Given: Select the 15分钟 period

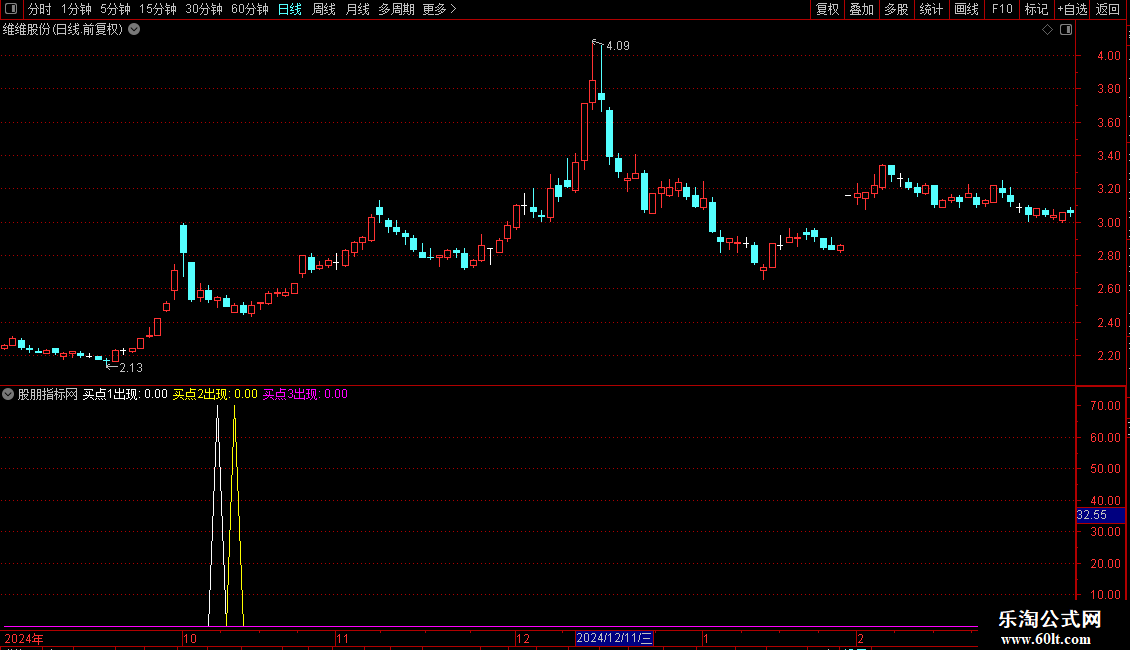Looking at the screenshot, I should pos(158,9).
